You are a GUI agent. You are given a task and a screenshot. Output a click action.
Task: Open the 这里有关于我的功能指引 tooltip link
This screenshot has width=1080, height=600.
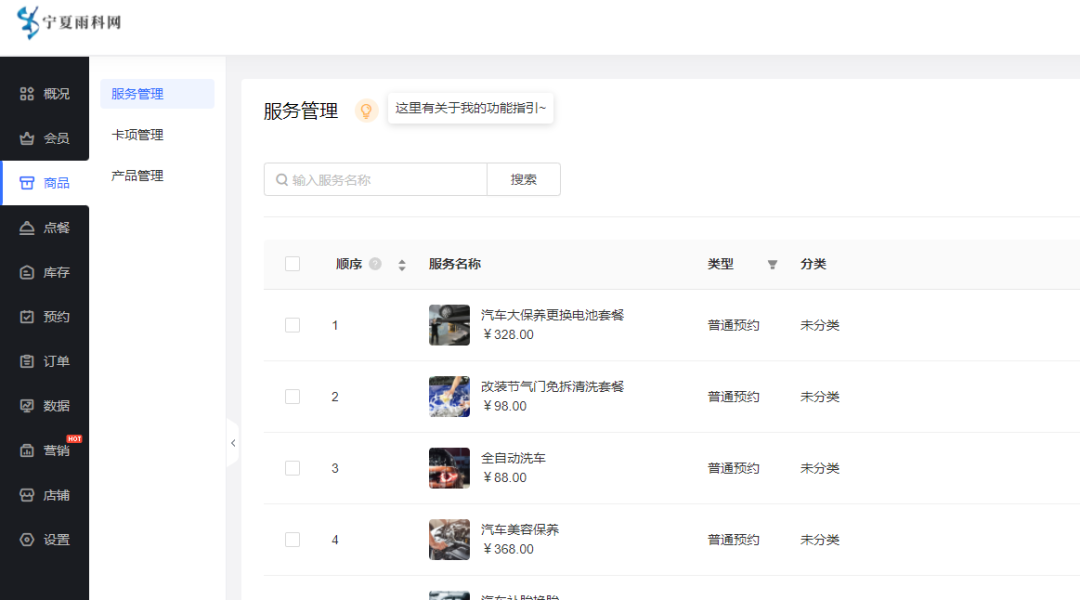470,108
